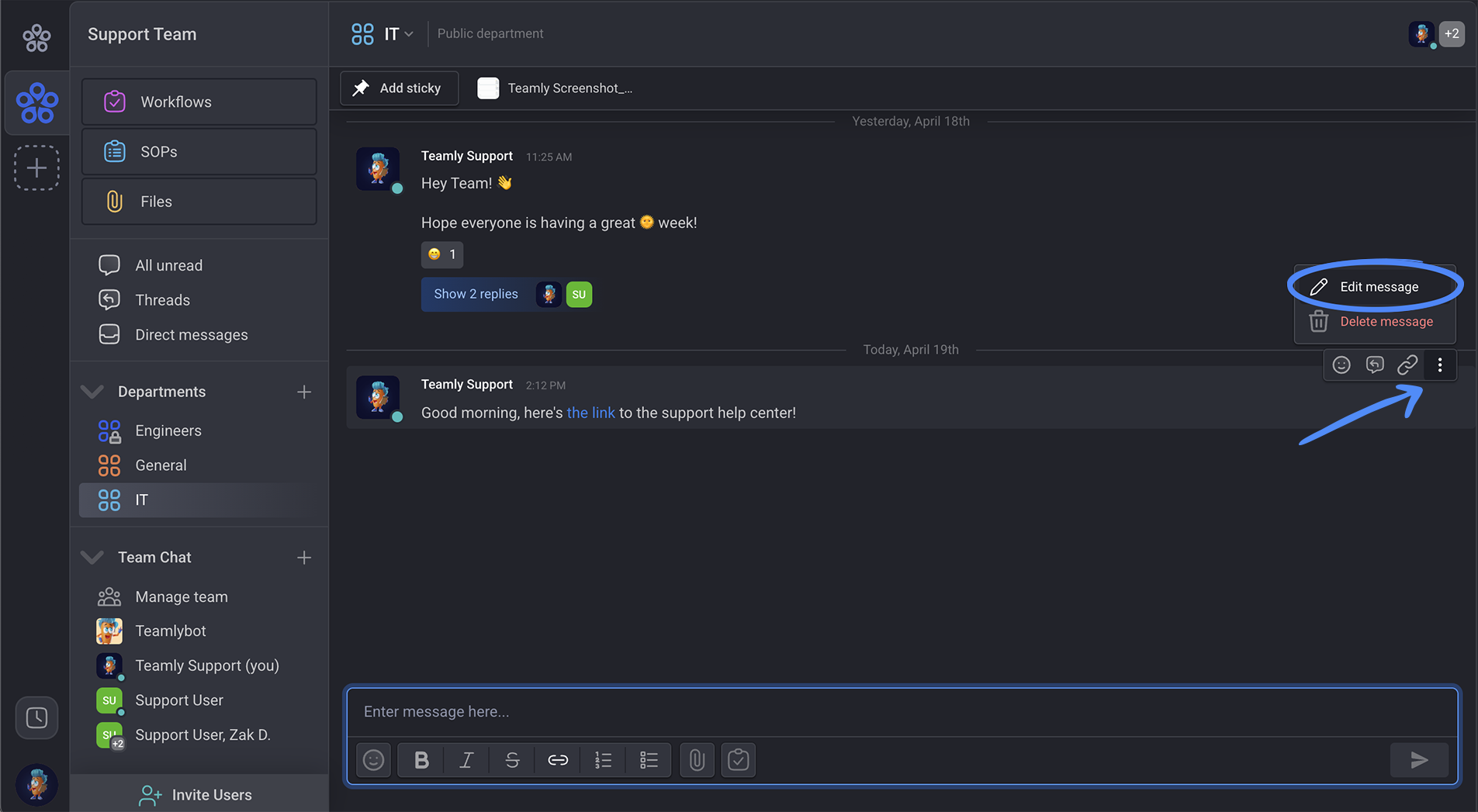1478x812 pixels.
Task: Open the Files section
Action: coord(199,202)
